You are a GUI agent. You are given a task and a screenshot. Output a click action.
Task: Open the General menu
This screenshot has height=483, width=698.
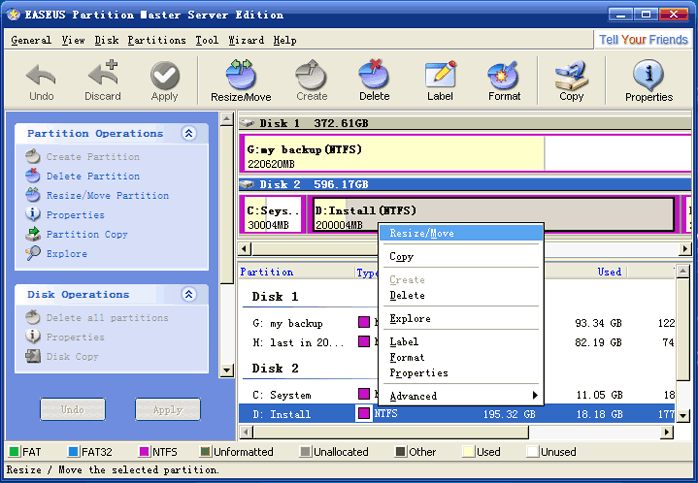[x=31, y=40]
